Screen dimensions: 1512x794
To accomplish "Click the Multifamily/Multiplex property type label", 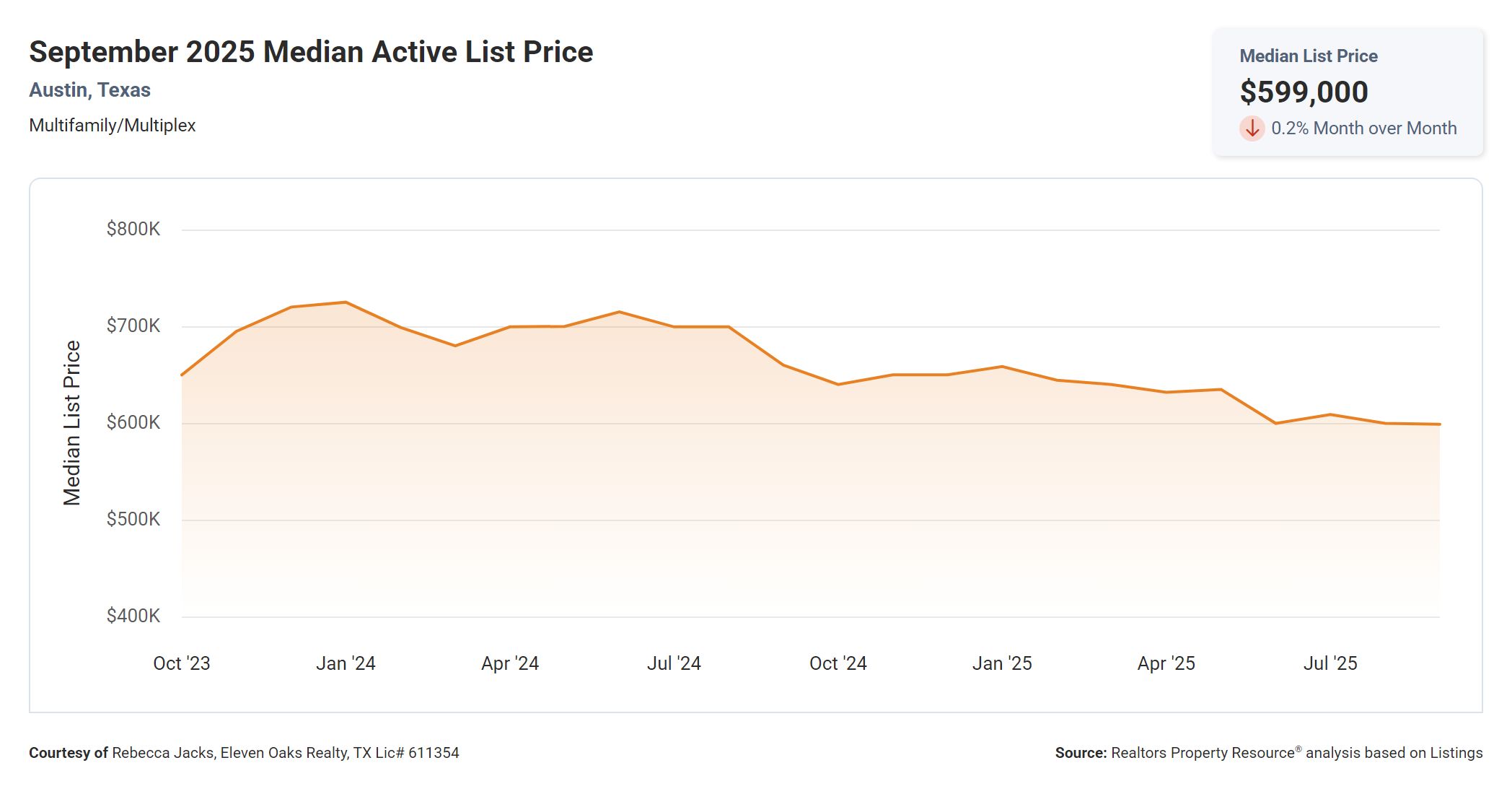I will click(112, 126).
